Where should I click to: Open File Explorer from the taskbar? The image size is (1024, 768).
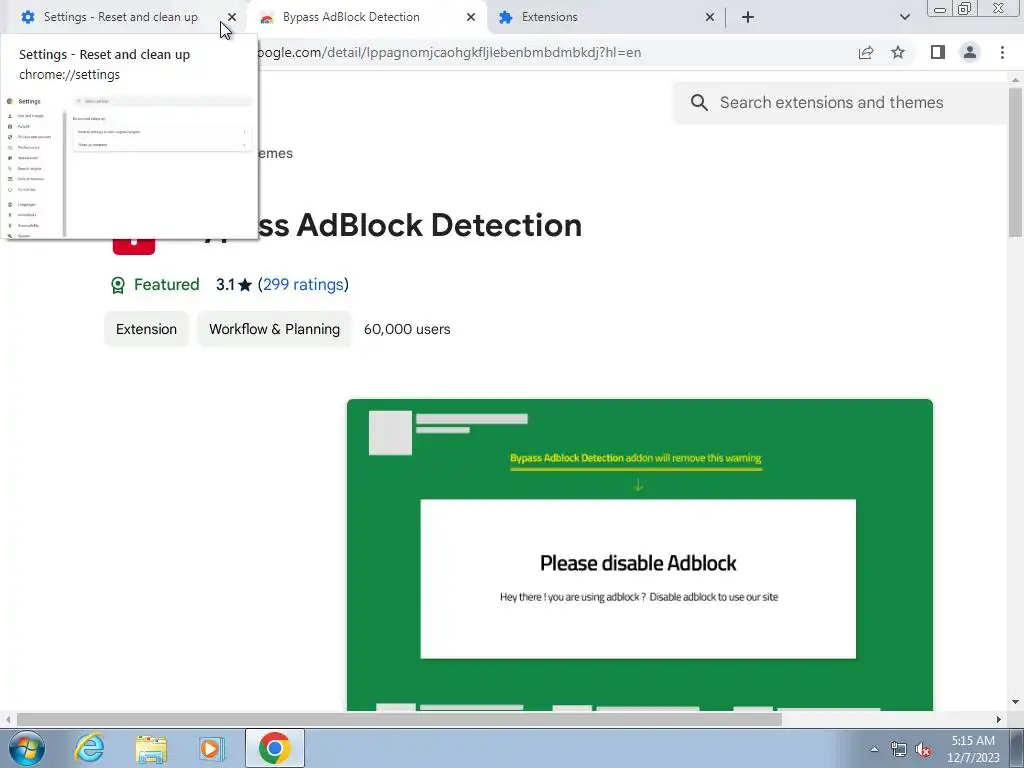tap(151, 748)
